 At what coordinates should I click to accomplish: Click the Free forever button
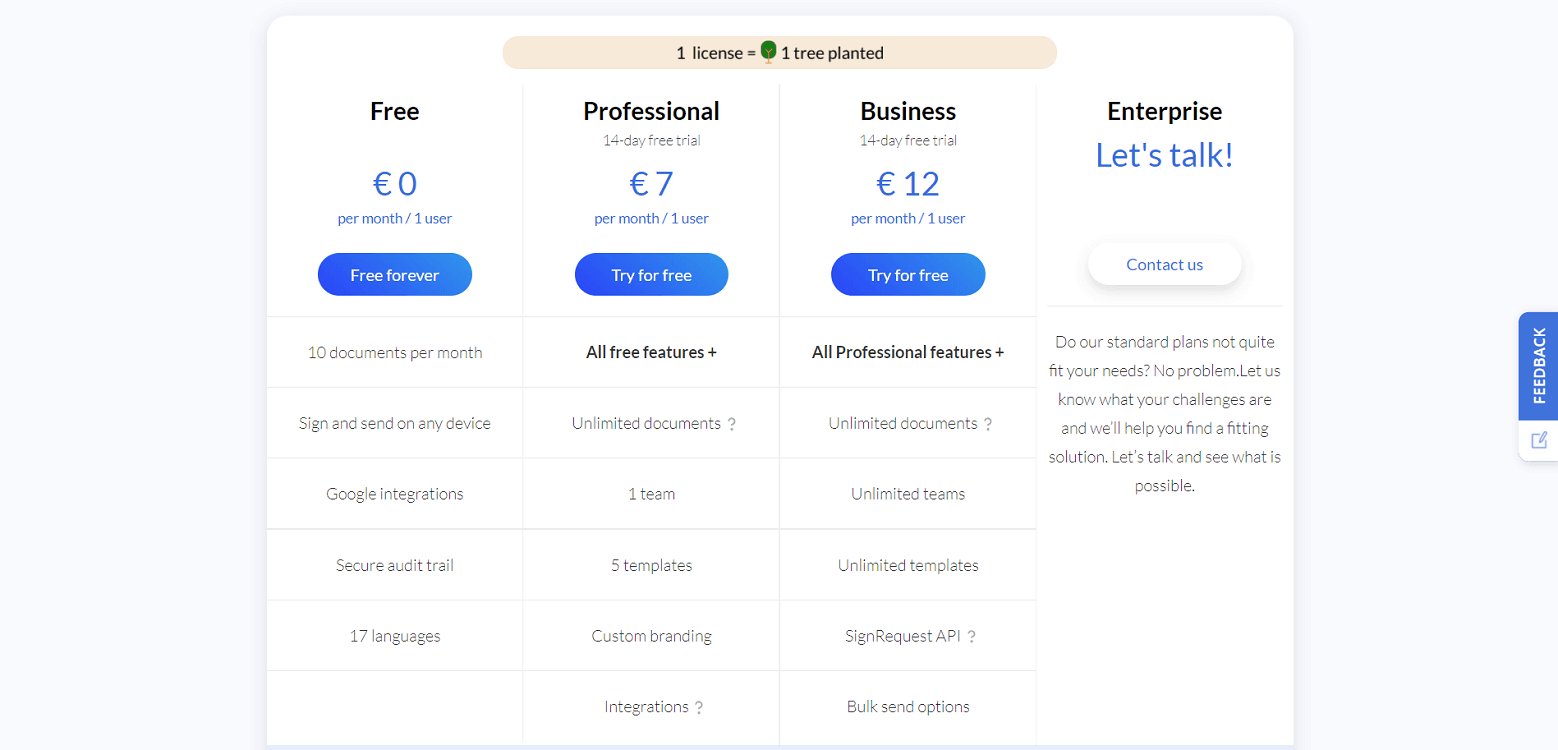(395, 275)
